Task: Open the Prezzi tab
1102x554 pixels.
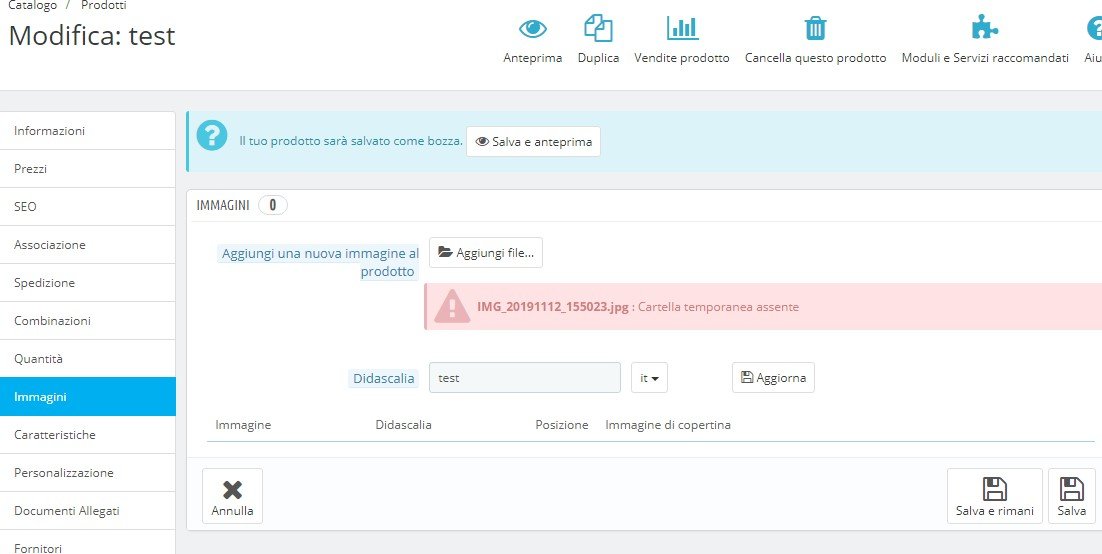Action: click(x=87, y=169)
